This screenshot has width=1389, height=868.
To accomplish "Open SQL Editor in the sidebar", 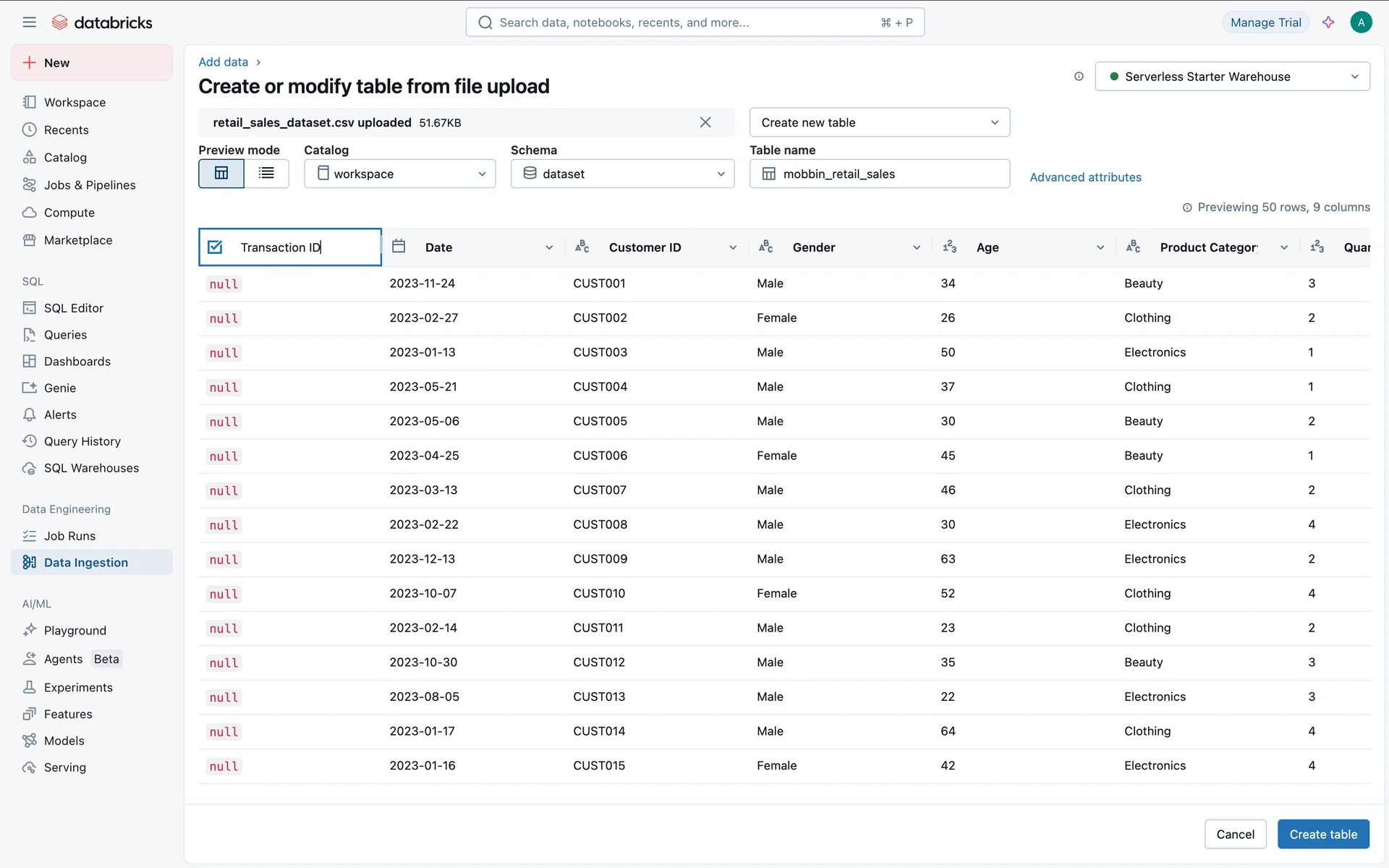I will 73,308.
